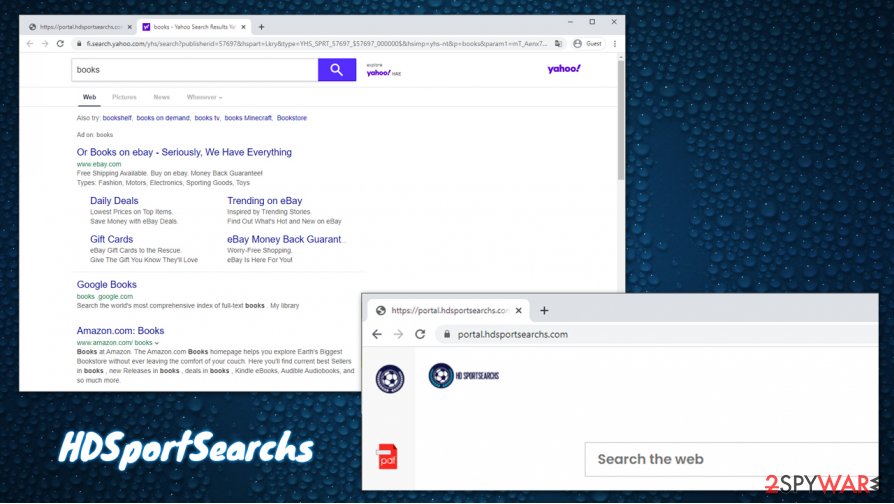
Task: Click the red PDF icon in the sidebar
Action: pos(388,457)
